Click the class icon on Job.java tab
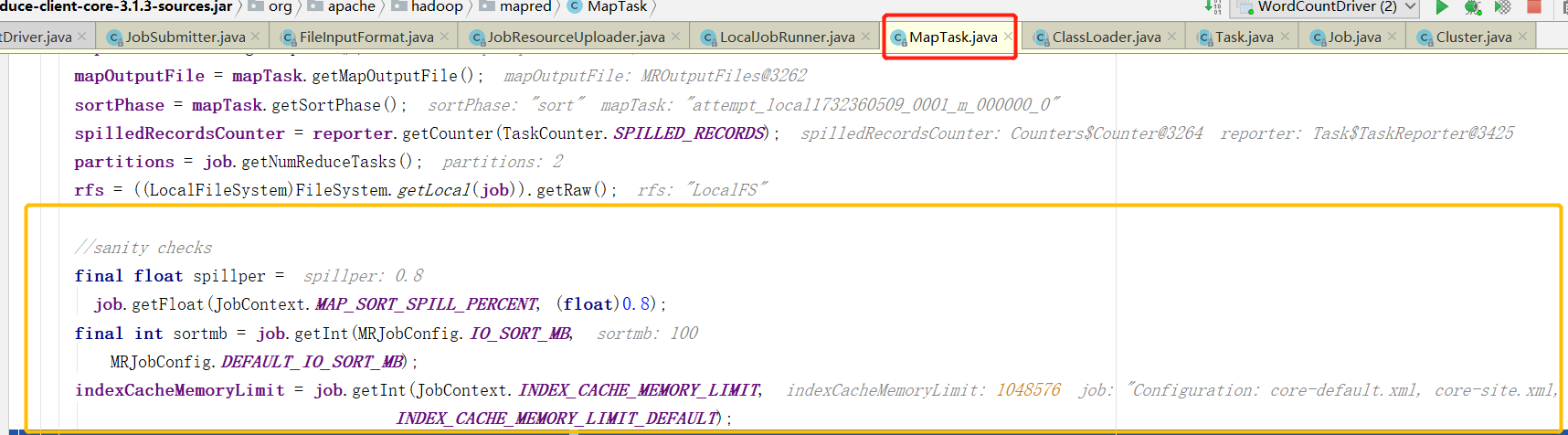The width and height of the screenshot is (1568, 435). click(x=1319, y=37)
